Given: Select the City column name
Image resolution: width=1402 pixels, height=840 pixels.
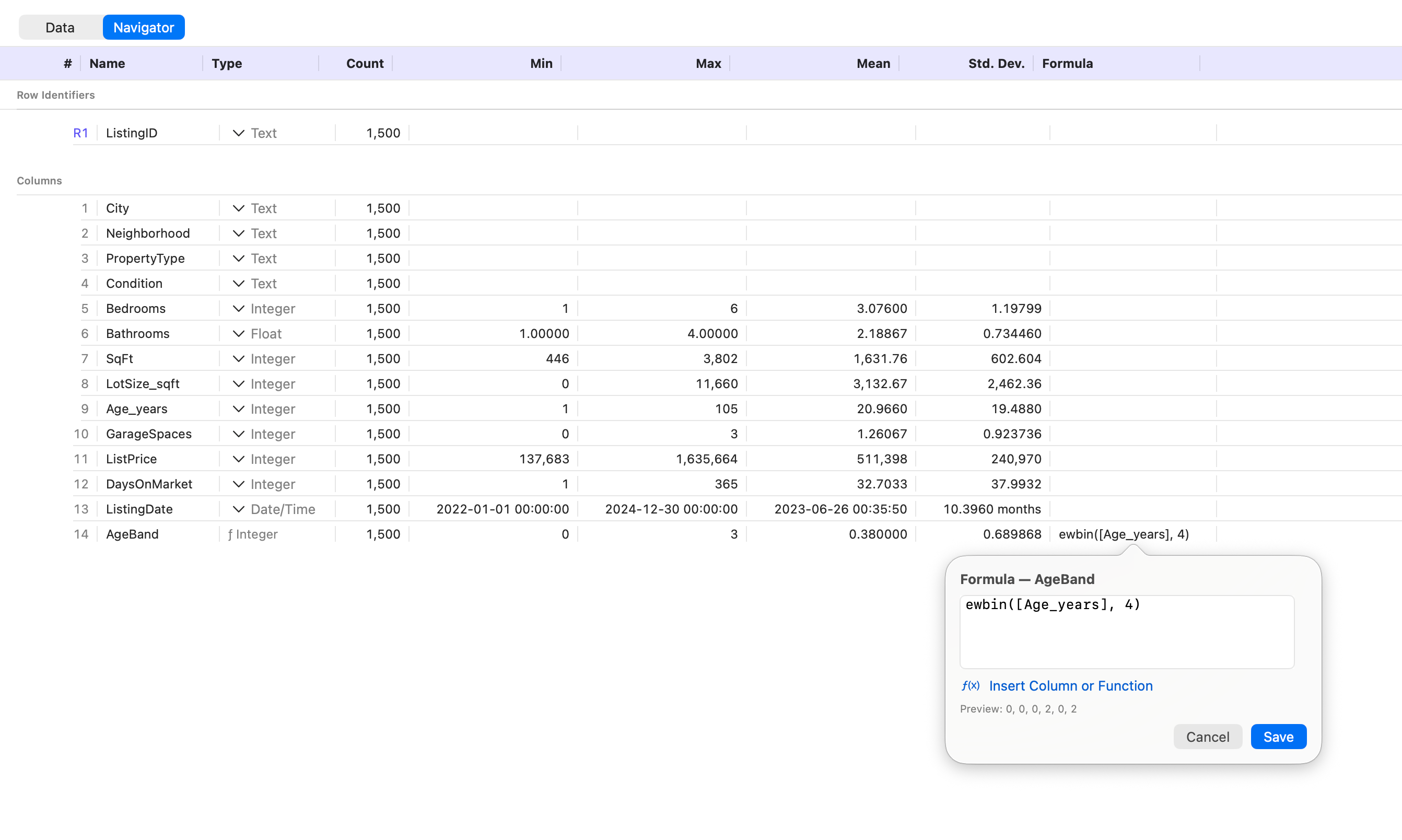Looking at the screenshot, I should [117, 208].
